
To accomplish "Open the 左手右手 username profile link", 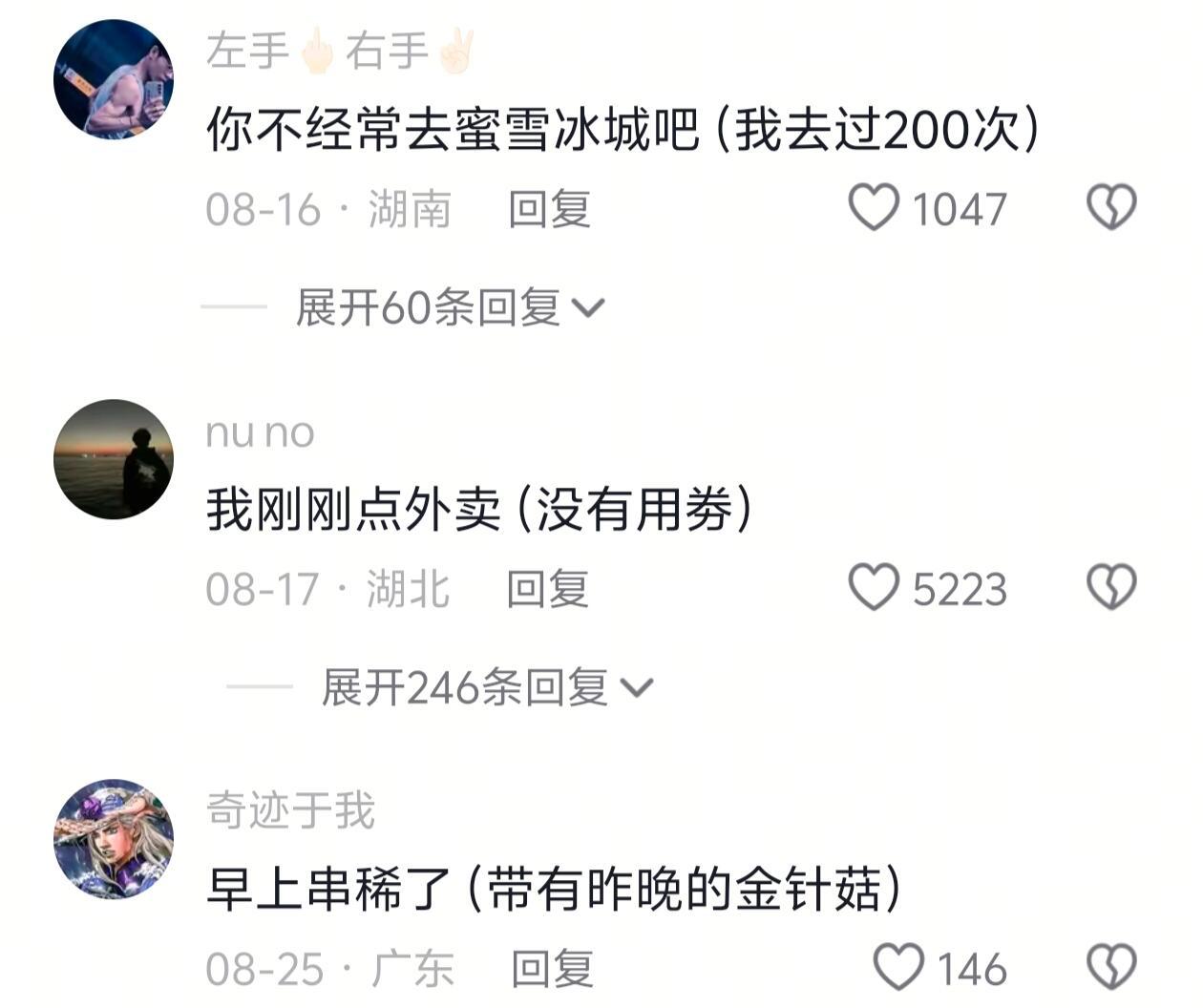I will [x=340, y=51].
